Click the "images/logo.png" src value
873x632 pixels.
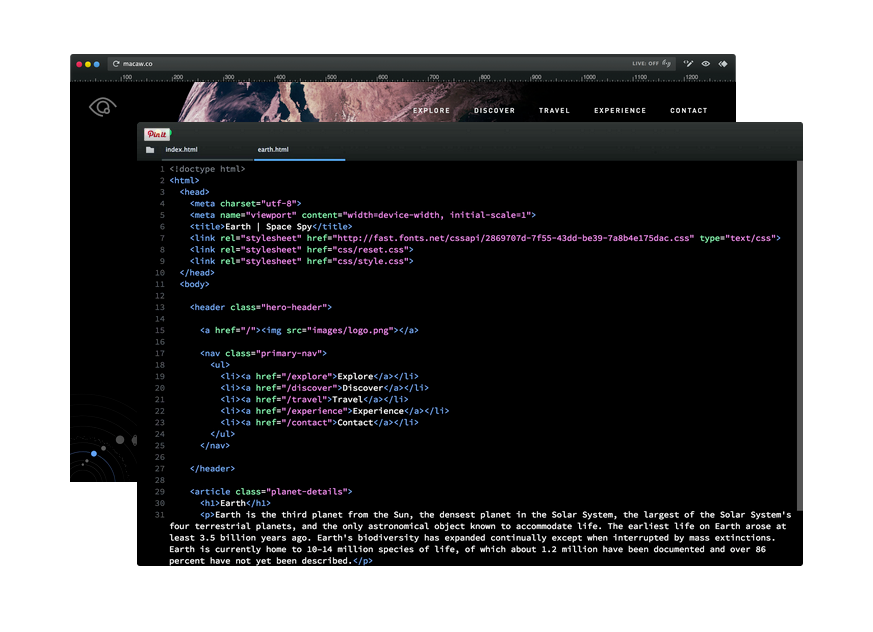click(350, 330)
